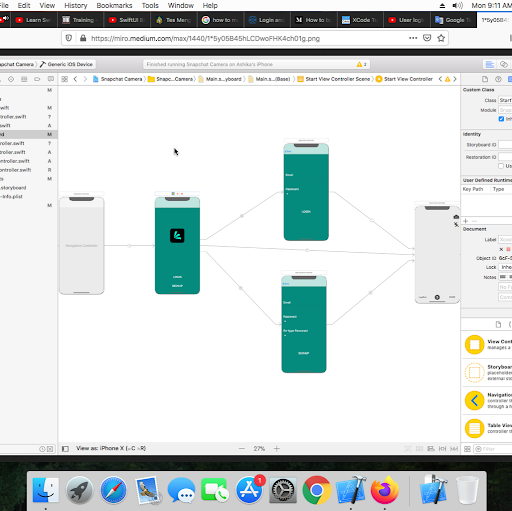Screen dimensions: 512x511
Task: Click the object library Filter field
Action: point(493,449)
